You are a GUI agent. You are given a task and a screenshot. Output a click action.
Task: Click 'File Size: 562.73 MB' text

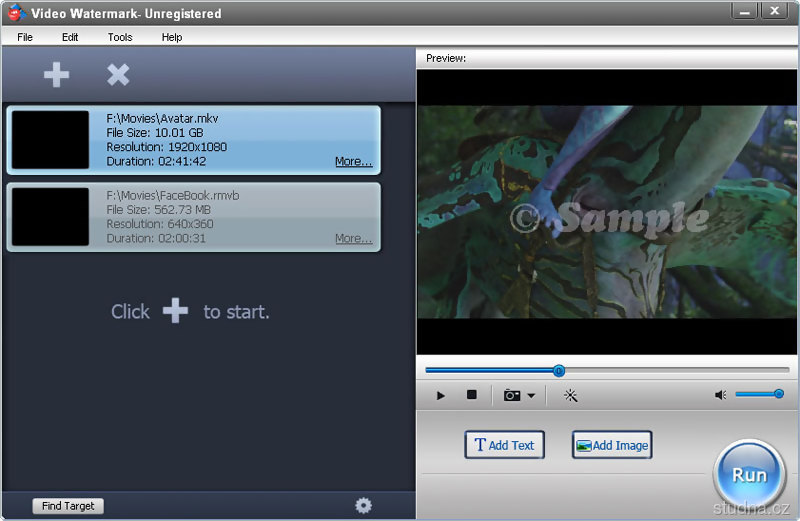[x=158, y=210]
